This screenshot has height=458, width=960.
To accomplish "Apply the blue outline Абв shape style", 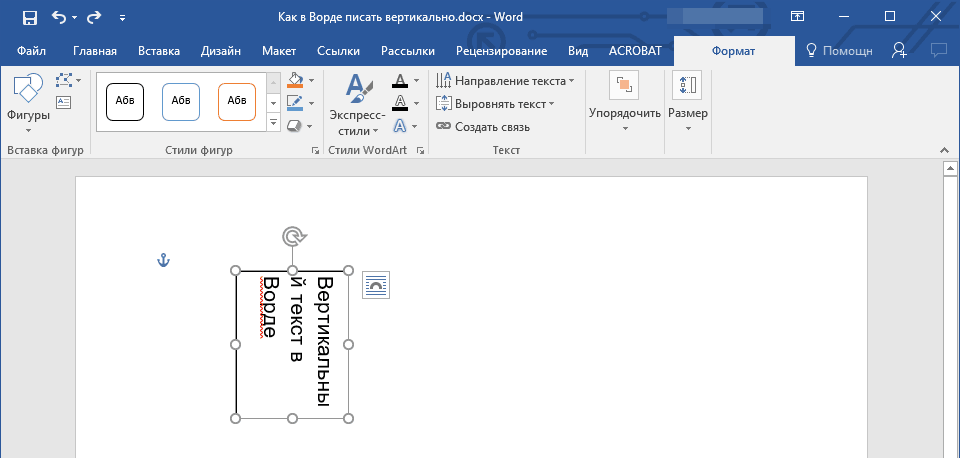I will [x=181, y=102].
